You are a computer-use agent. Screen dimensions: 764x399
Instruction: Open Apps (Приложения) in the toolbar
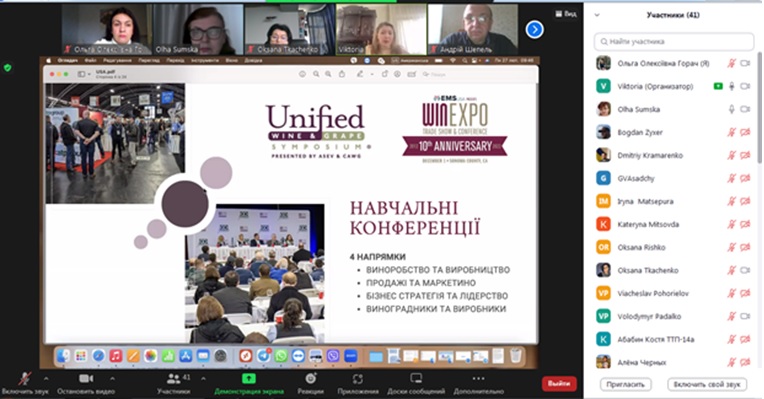(x=358, y=379)
